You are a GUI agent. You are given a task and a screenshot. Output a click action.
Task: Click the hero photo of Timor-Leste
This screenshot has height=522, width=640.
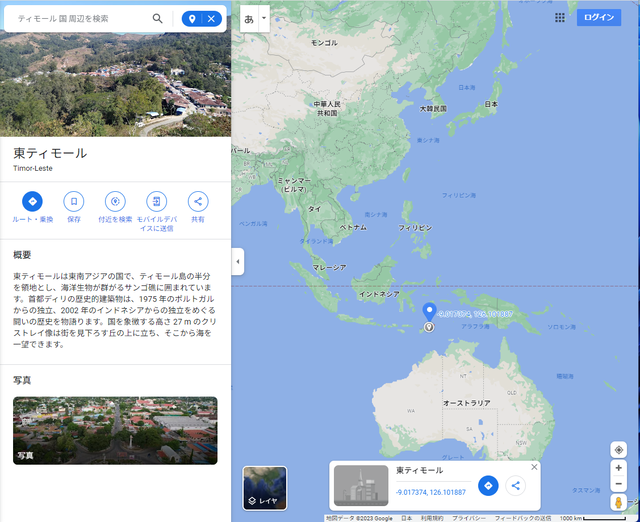coord(116,85)
